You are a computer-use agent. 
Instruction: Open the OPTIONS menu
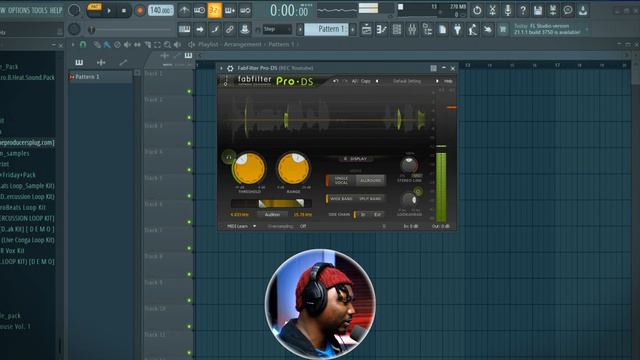pos(20,10)
